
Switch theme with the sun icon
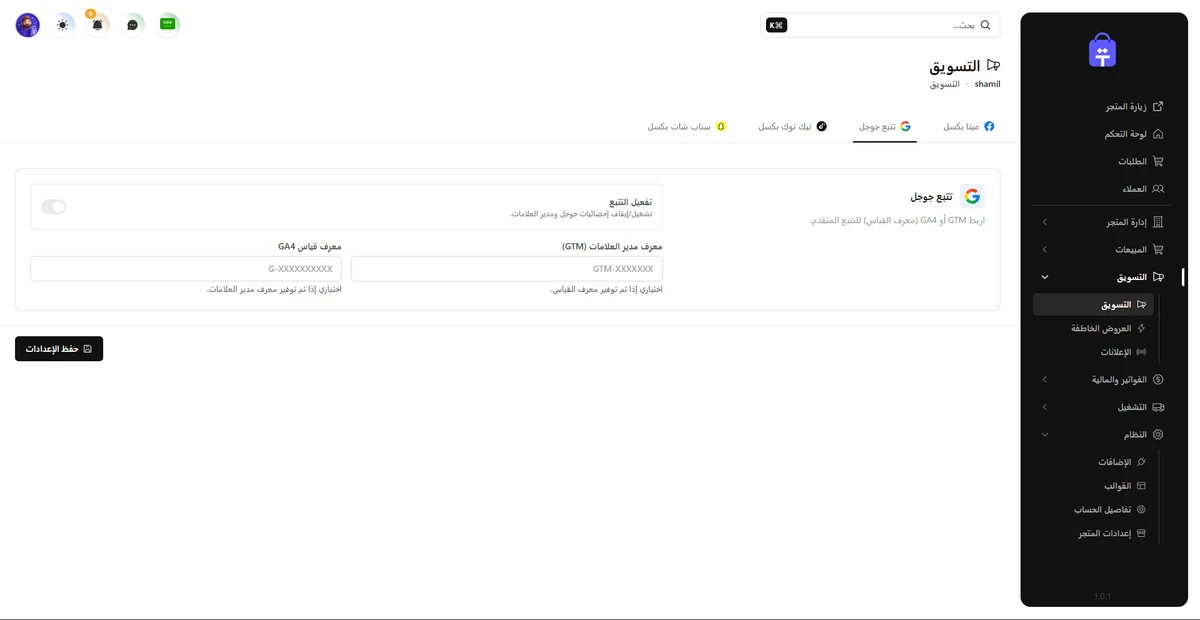click(x=63, y=25)
